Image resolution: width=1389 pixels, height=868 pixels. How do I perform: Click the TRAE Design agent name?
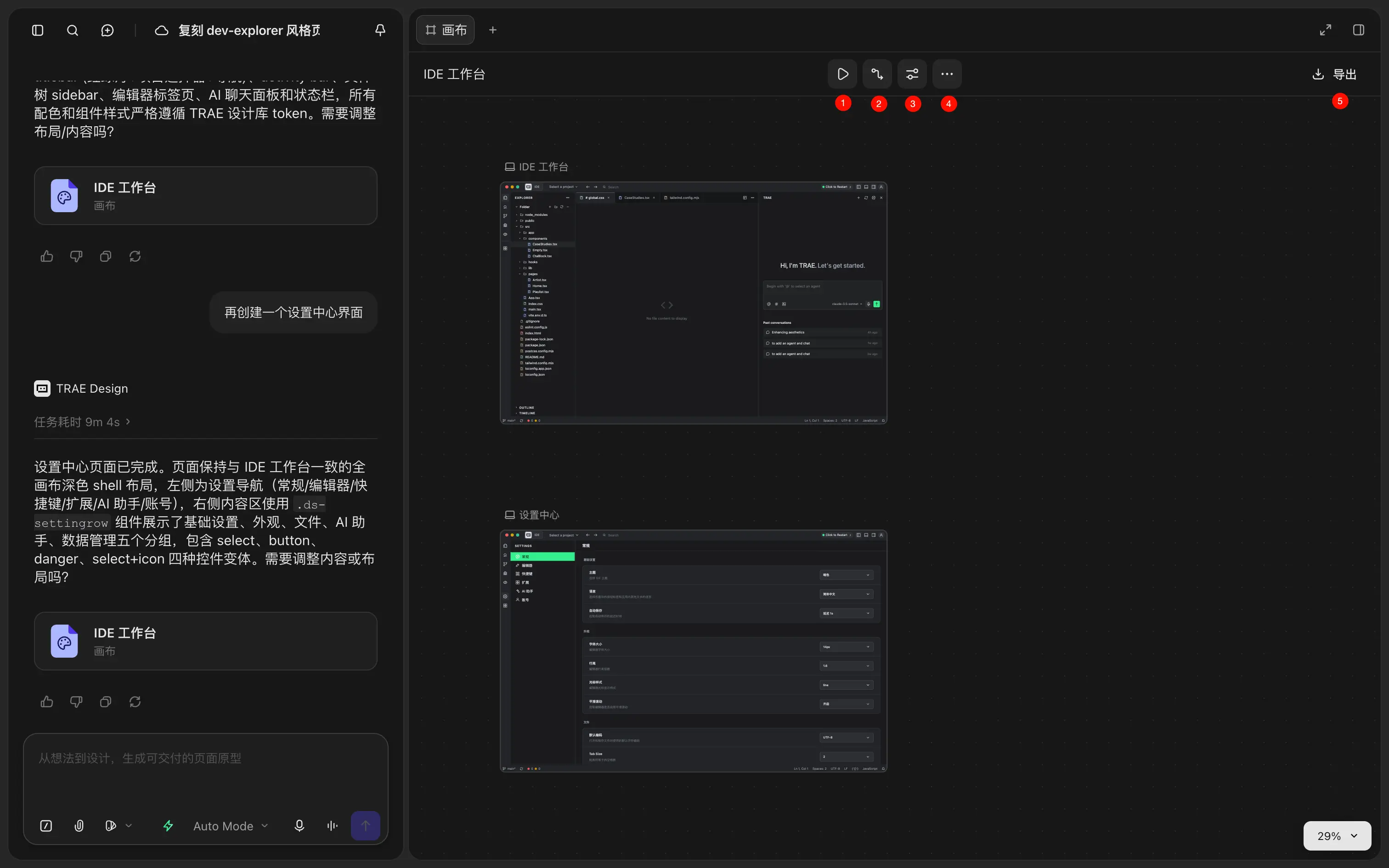tap(92, 389)
